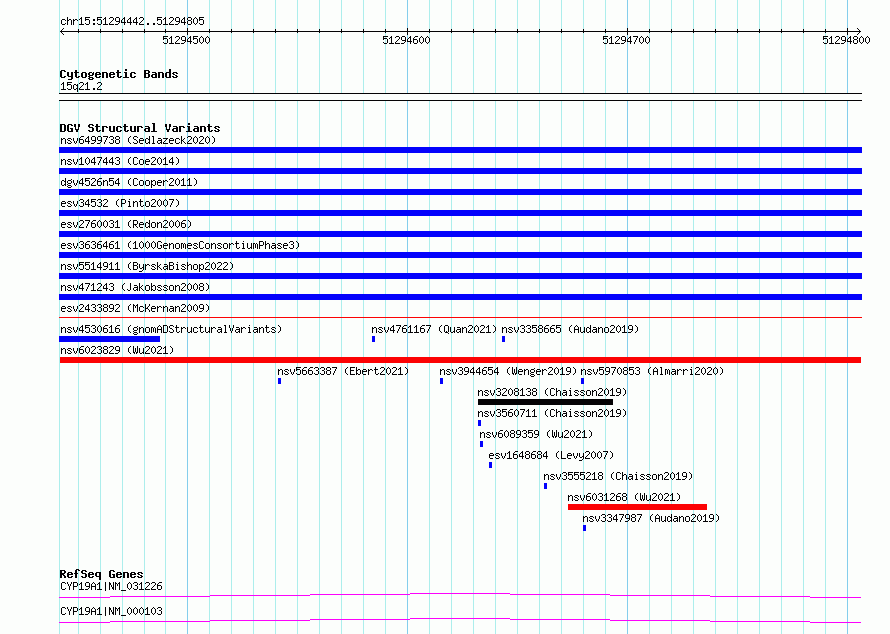This screenshot has width=890, height=634.
Task: Select the black nsv3208138 (Chaisson2019) bar
Action: click(x=545, y=402)
